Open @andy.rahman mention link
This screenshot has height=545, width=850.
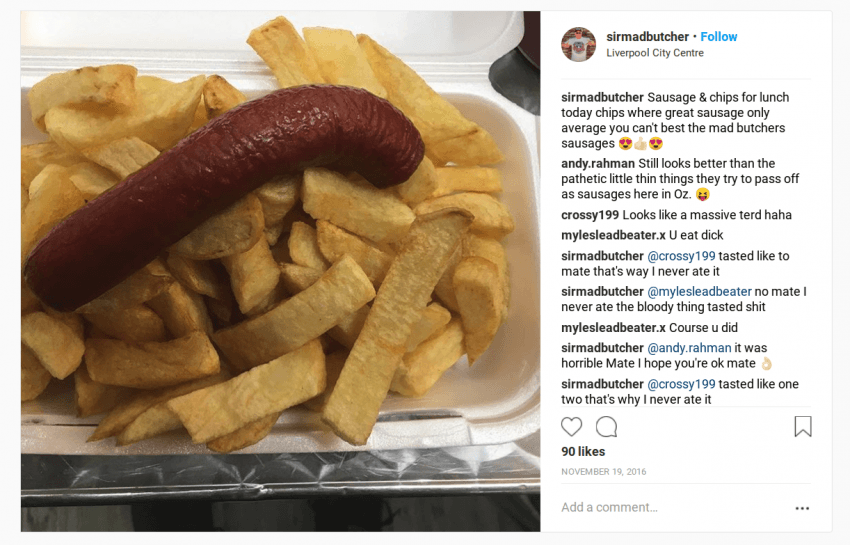(x=690, y=348)
